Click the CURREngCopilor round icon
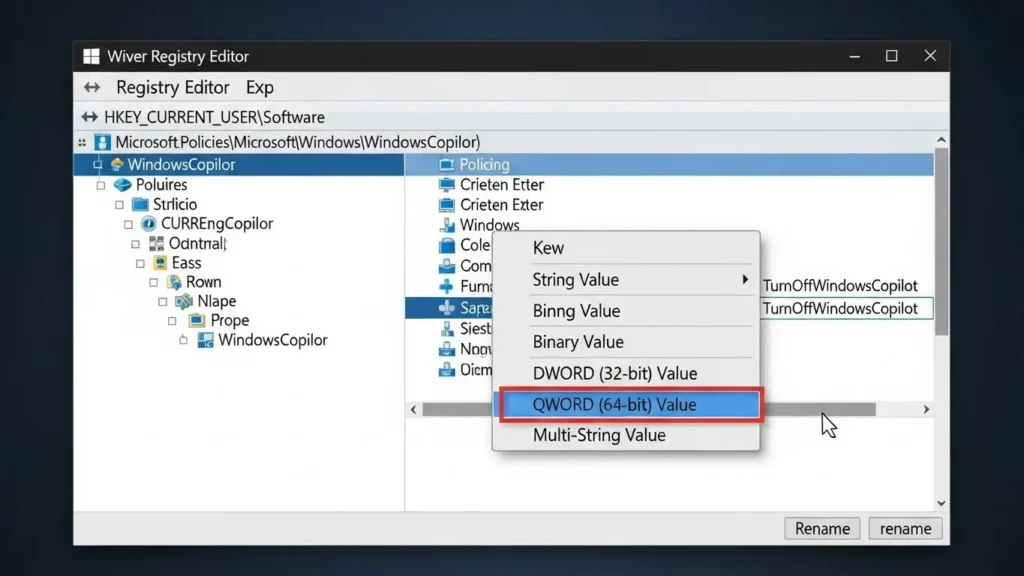1024x576 pixels. pyautogui.click(x=150, y=224)
